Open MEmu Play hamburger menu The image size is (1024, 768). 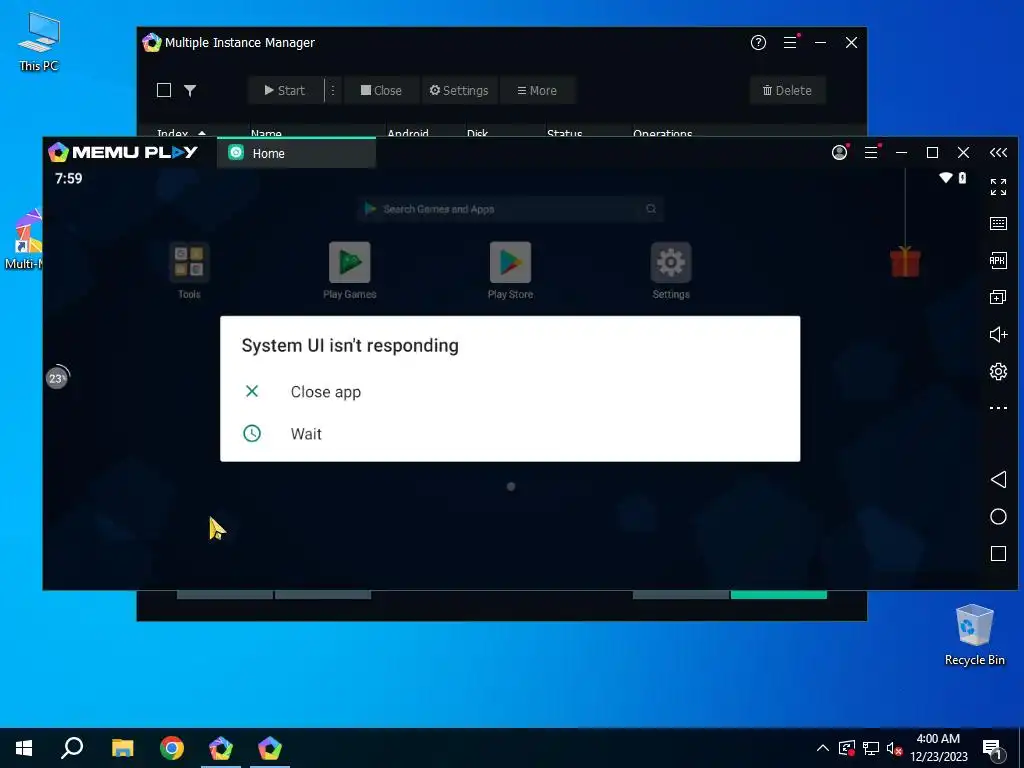point(871,152)
